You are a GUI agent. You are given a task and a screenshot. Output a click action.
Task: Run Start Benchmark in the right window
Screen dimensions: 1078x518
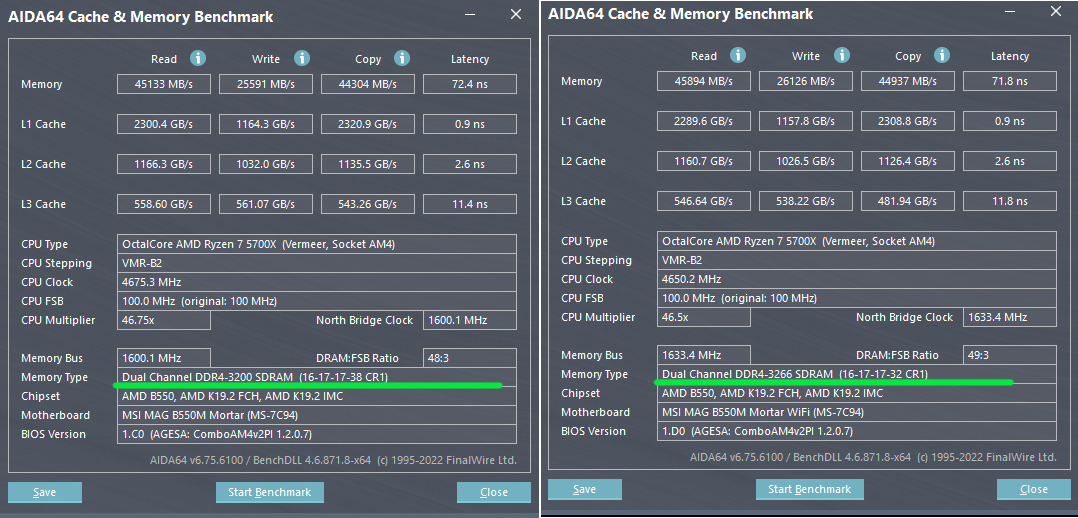click(809, 489)
